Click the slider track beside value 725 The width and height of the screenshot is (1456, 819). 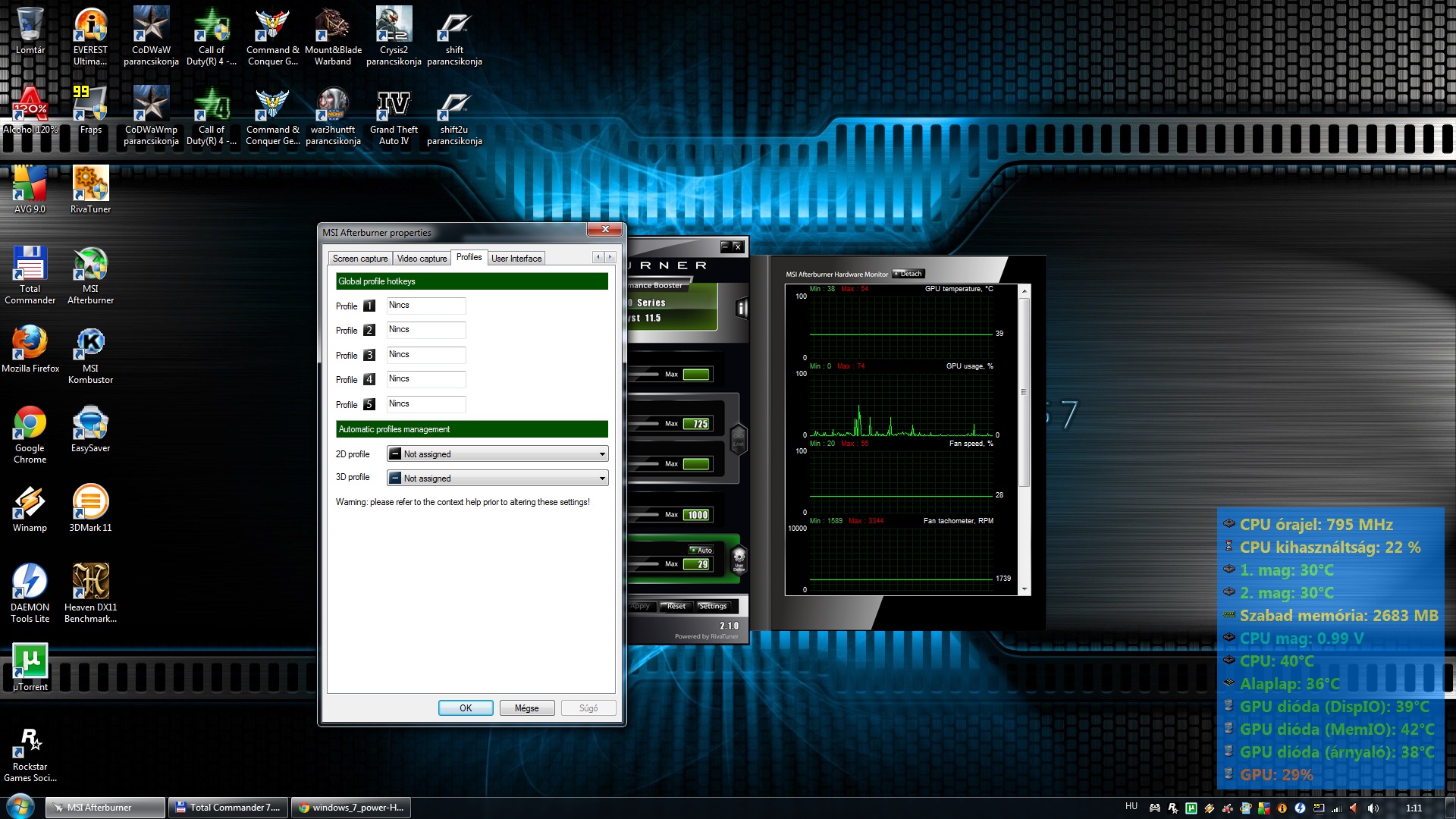644,424
